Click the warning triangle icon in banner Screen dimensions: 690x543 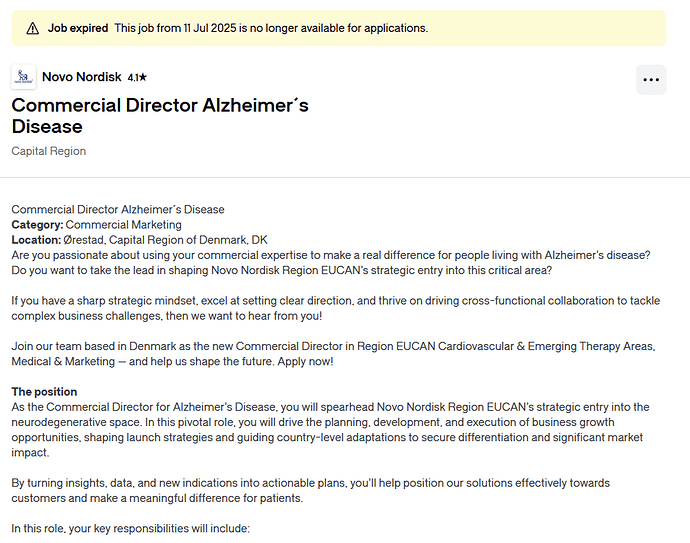[x=33, y=28]
